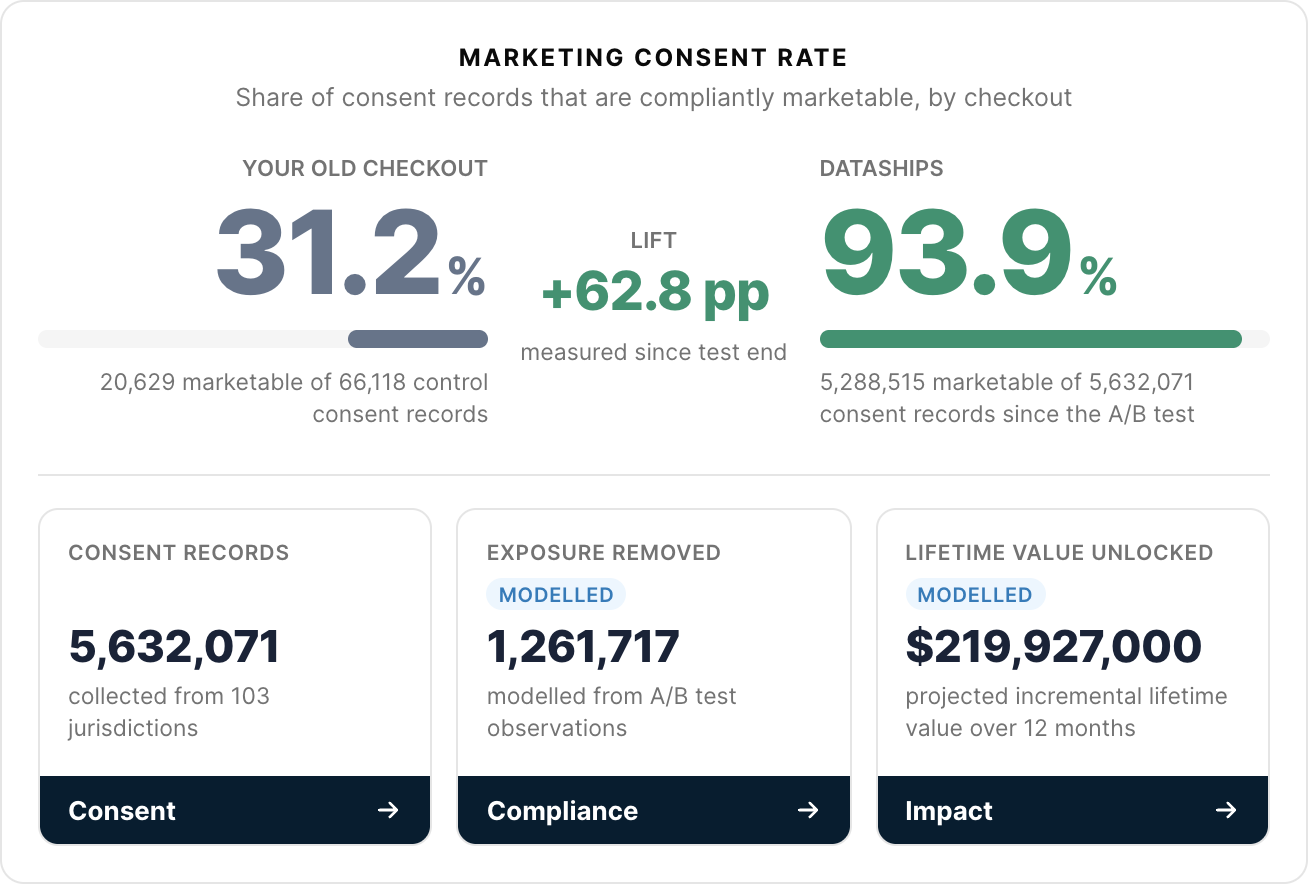The height and width of the screenshot is (884, 1308).
Task: Click the arrow icon on the Consent button
Action: pos(388,810)
